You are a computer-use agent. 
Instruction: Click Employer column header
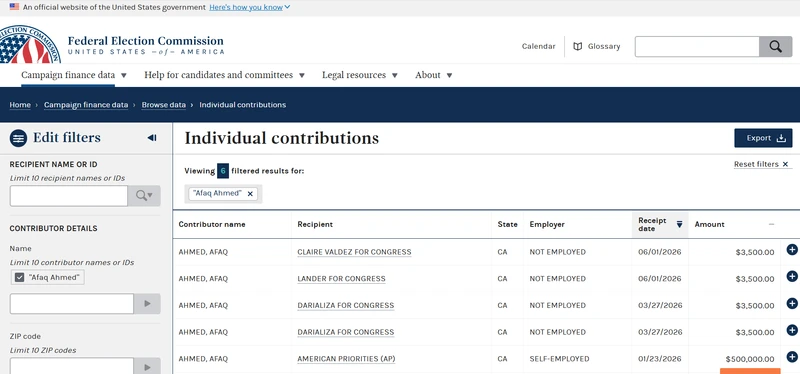(547, 225)
